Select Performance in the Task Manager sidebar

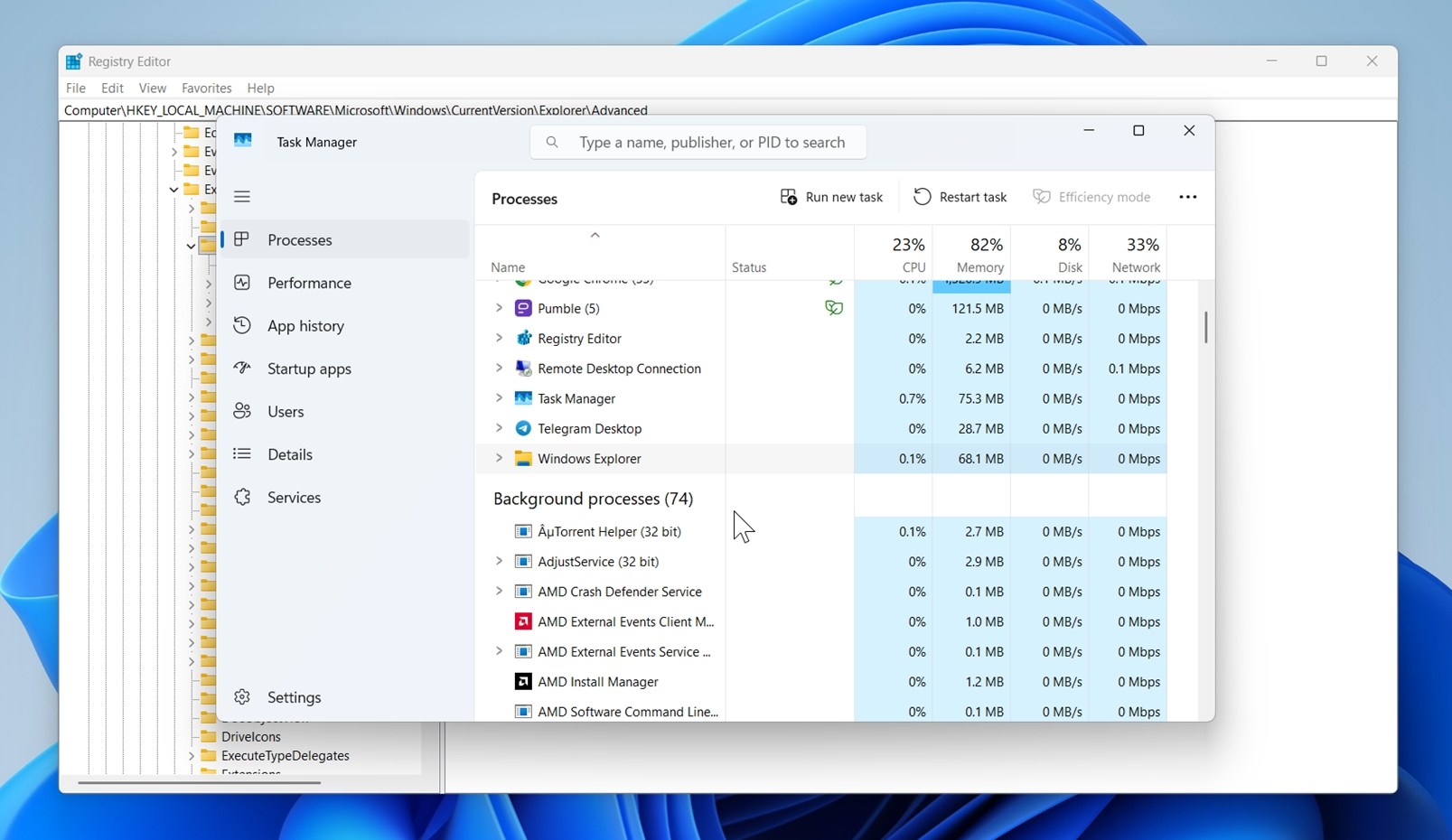[x=308, y=283]
